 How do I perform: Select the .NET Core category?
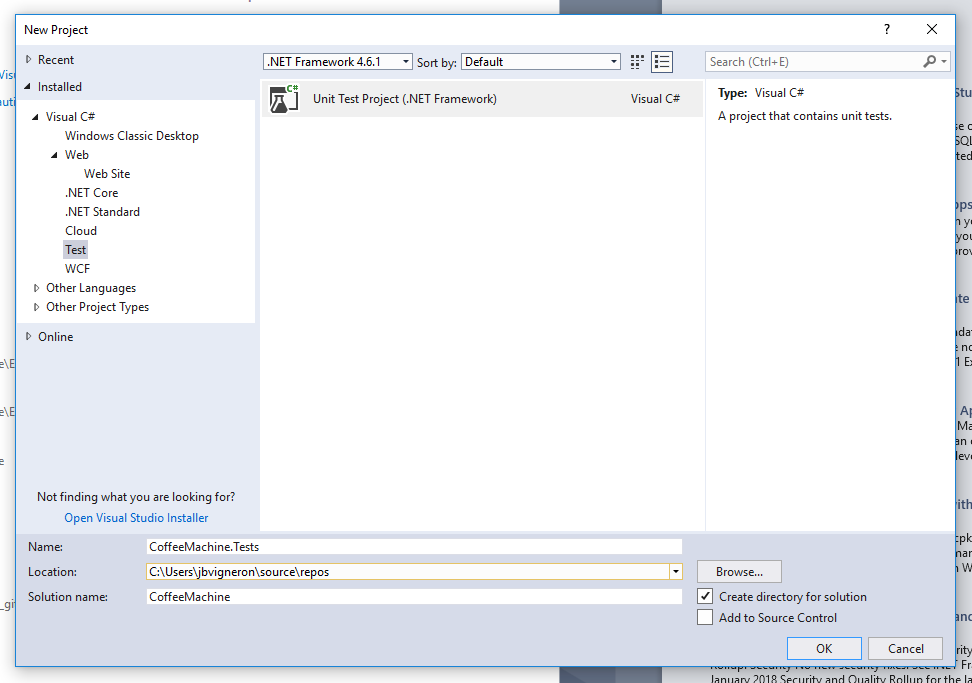92,193
